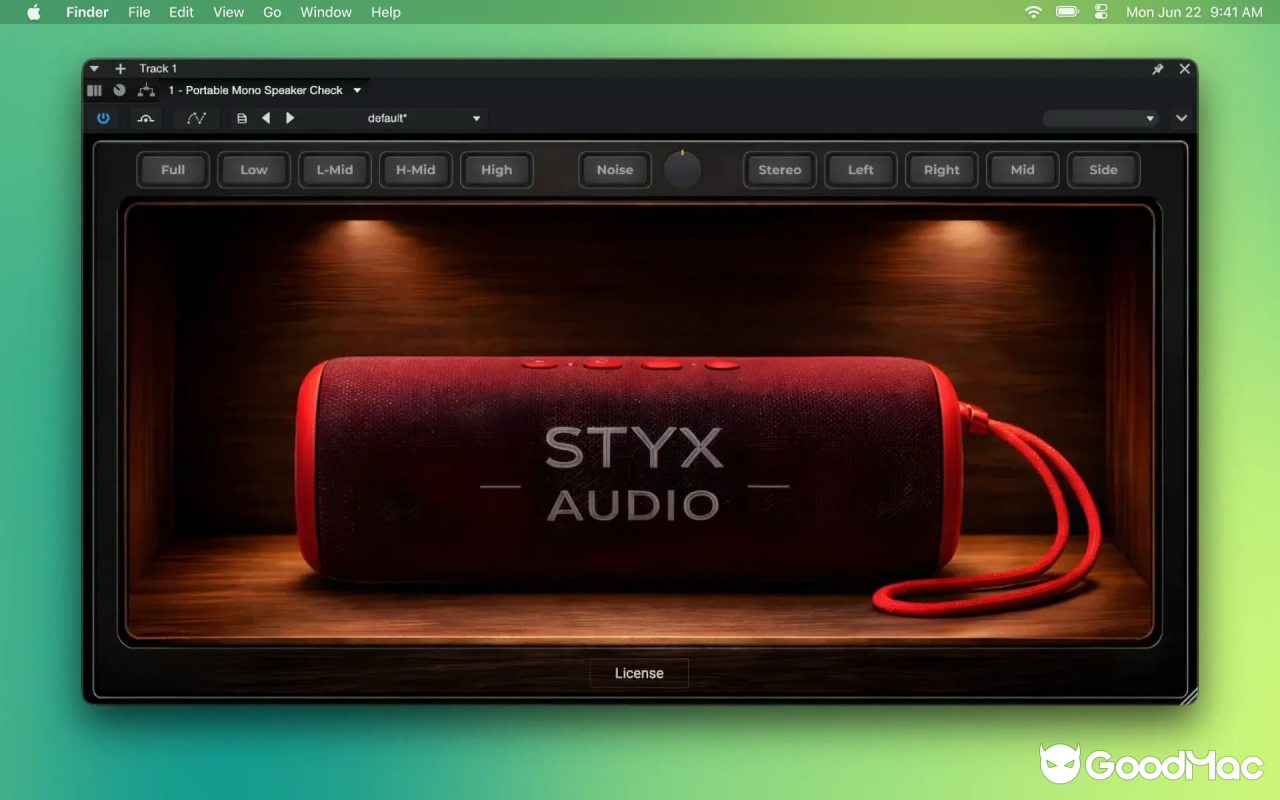
Task: Click the round dial icon in header
Action: tap(119, 90)
